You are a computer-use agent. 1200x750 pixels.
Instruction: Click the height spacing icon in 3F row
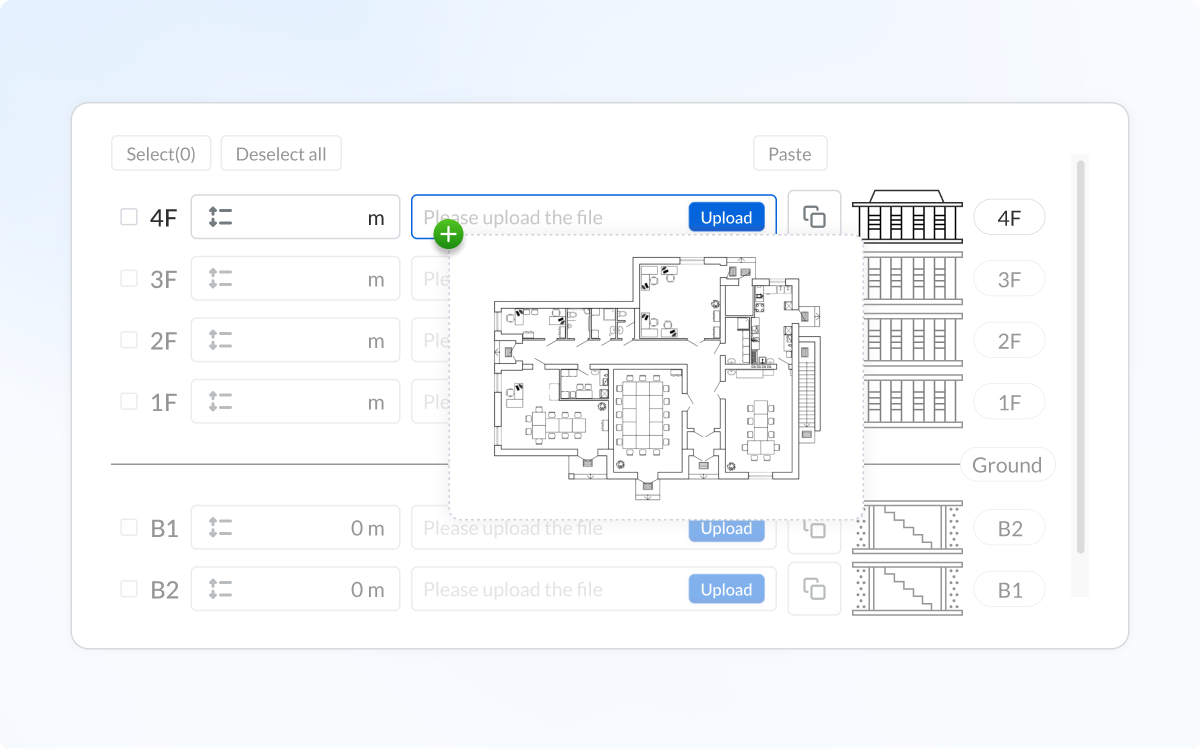coord(220,279)
